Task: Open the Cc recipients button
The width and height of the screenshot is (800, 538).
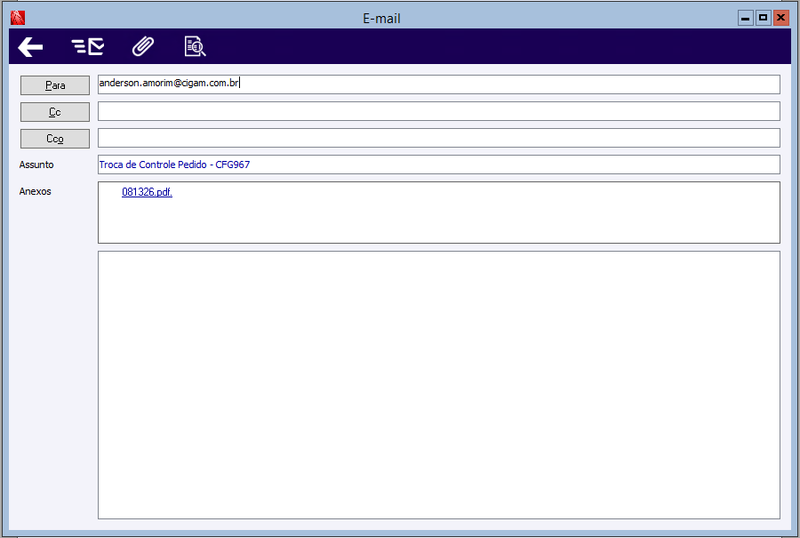Action: tap(55, 112)
